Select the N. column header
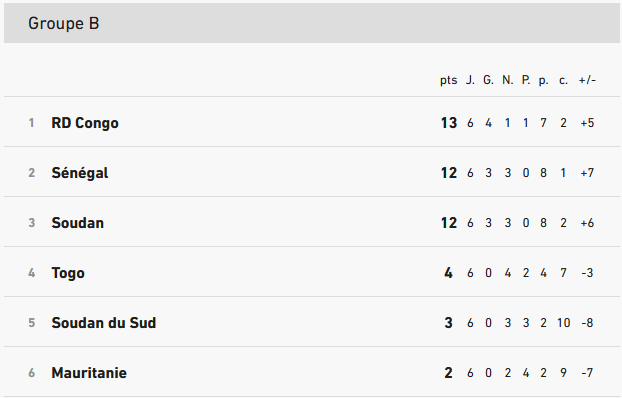Viewport: 622px width, 398px height. 508,80
